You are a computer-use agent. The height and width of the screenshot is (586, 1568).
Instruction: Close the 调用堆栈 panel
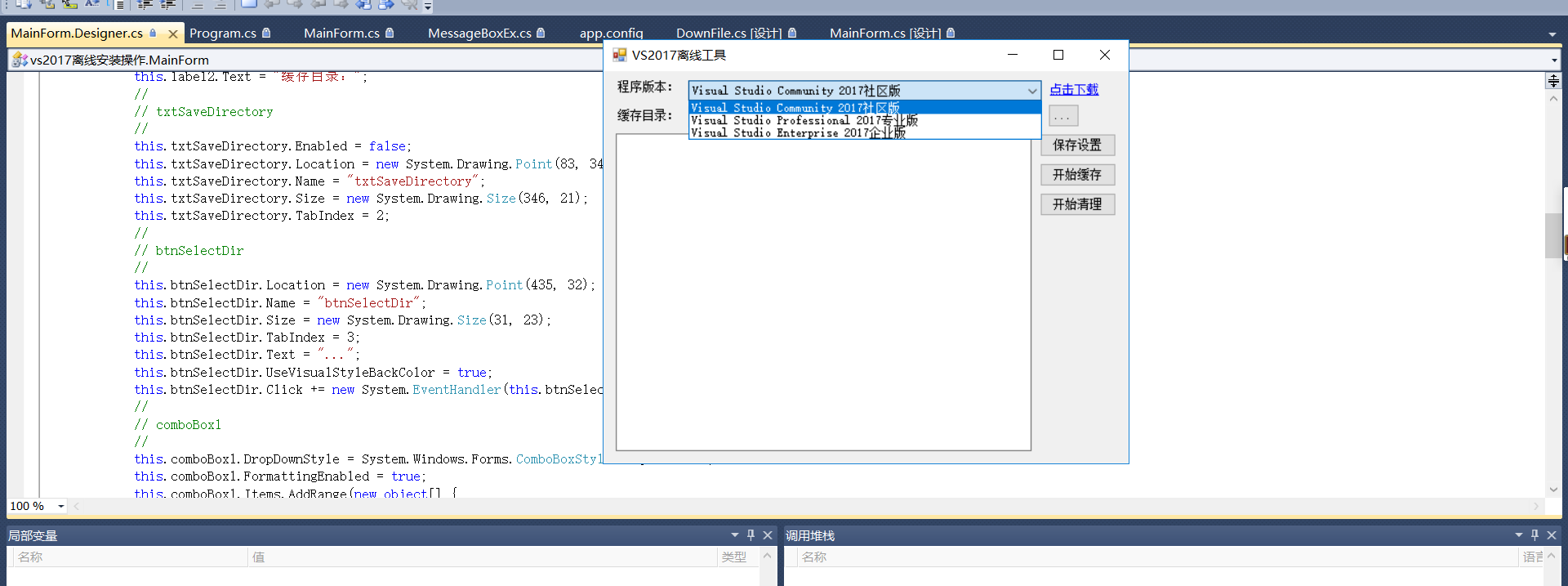click(1552, 535)
